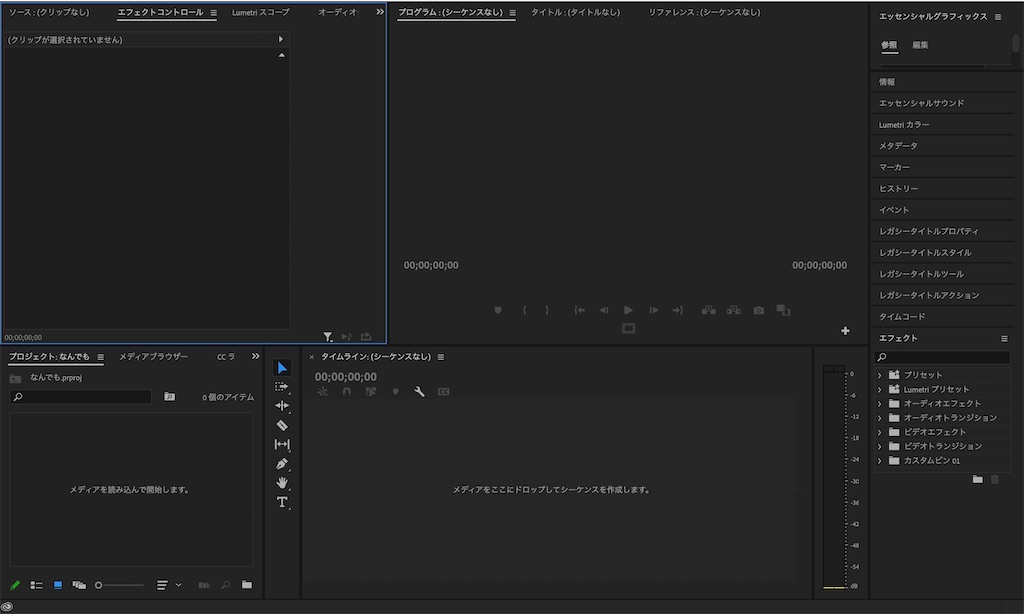Select the Razor tool
This screenshot has width=1024, height=614.
(x=281, y=425)
